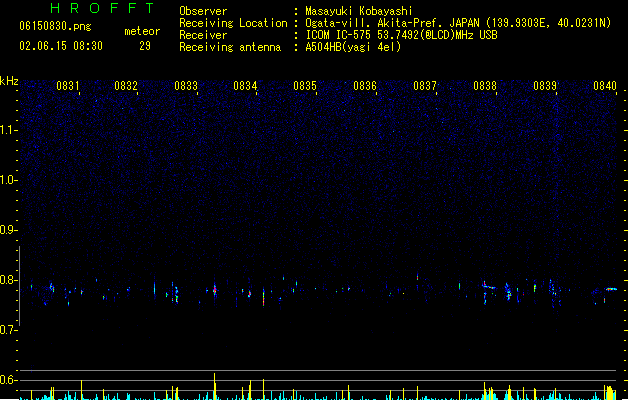Click the Receiver field label
629x400 pixels.
[203, 35]
